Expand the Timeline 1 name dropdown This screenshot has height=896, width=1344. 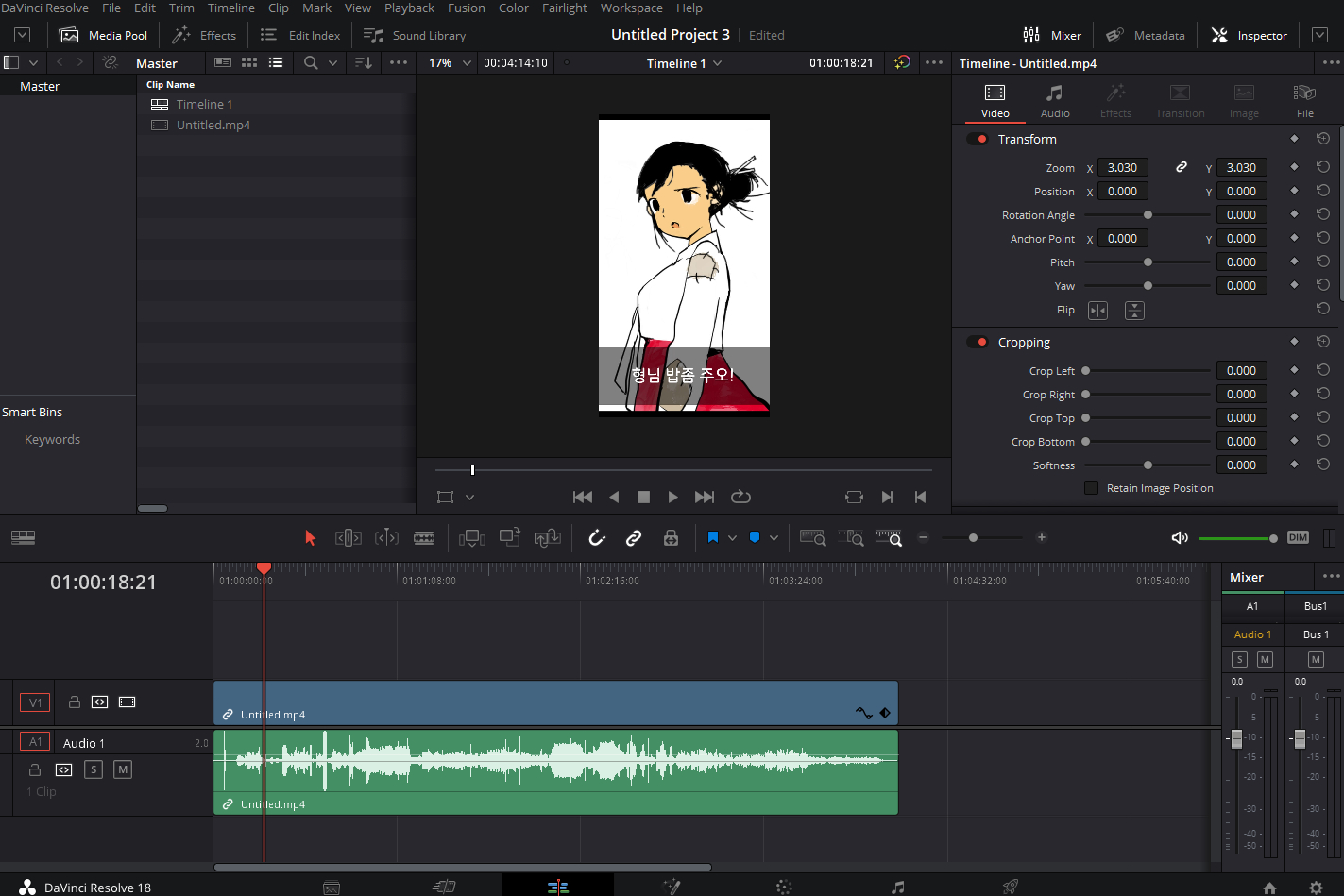[x=685, y=63]
